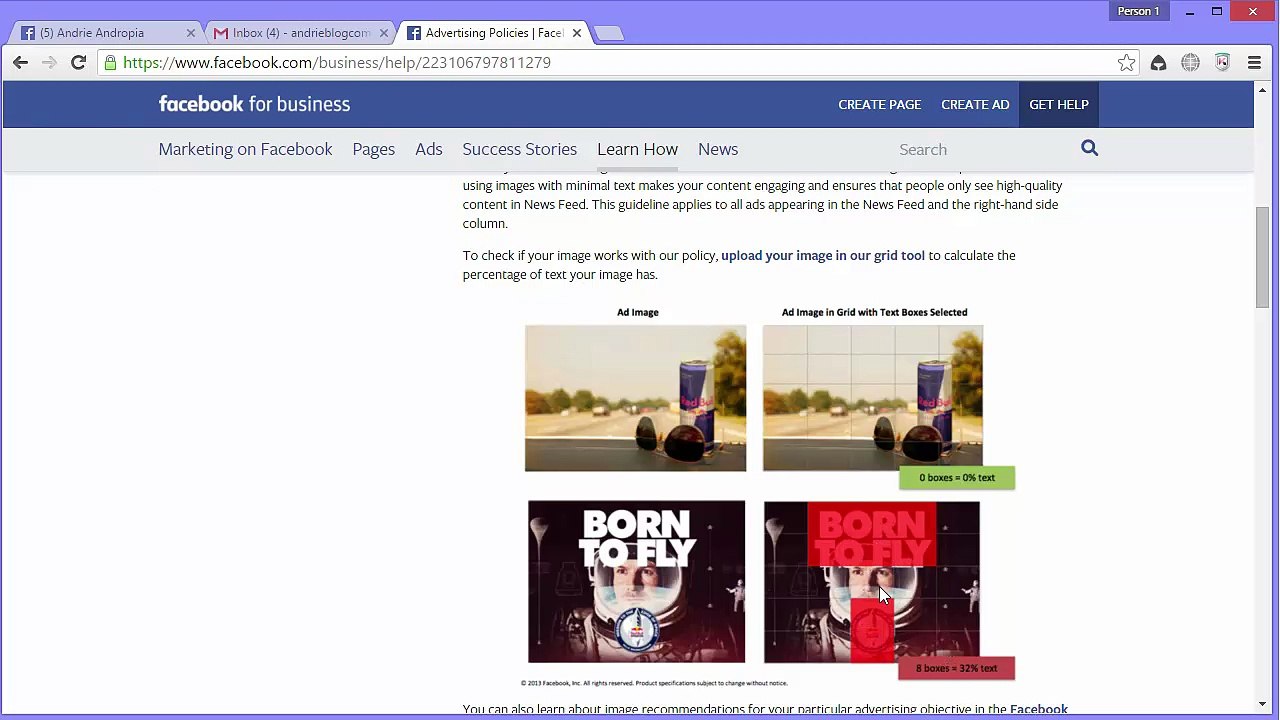Click scrollbar down arrow
Screen dimensions: 1280x720
click(x=1263, y=704)
